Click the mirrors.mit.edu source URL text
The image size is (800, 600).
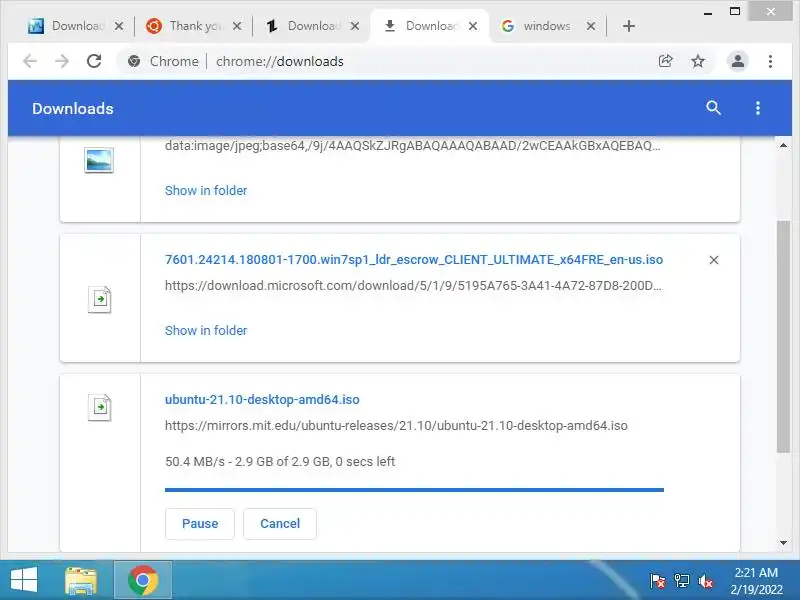pyautogui.click(x=396, y=426)
